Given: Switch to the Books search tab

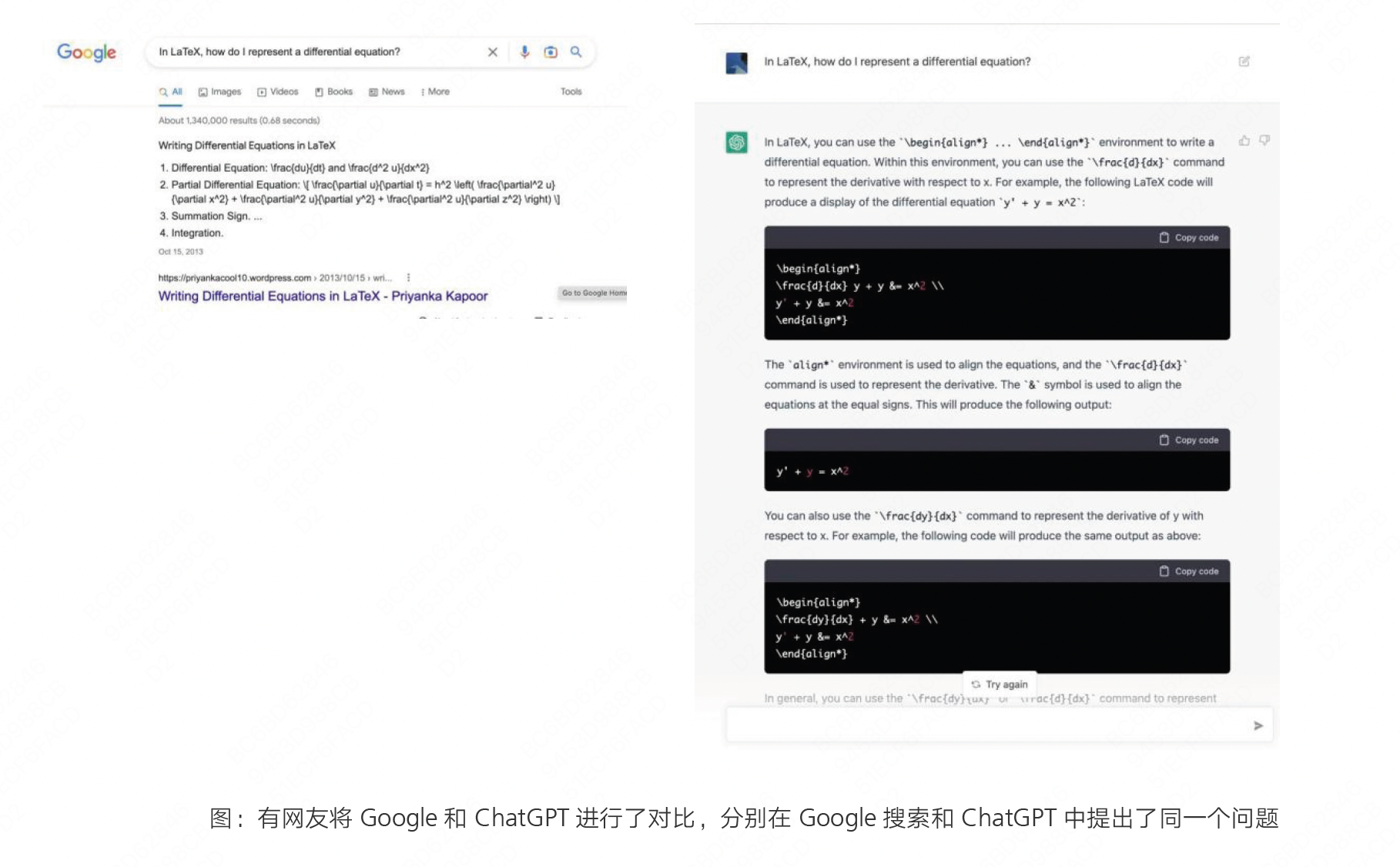Looking at the screenshot, I should coord(333,92).
